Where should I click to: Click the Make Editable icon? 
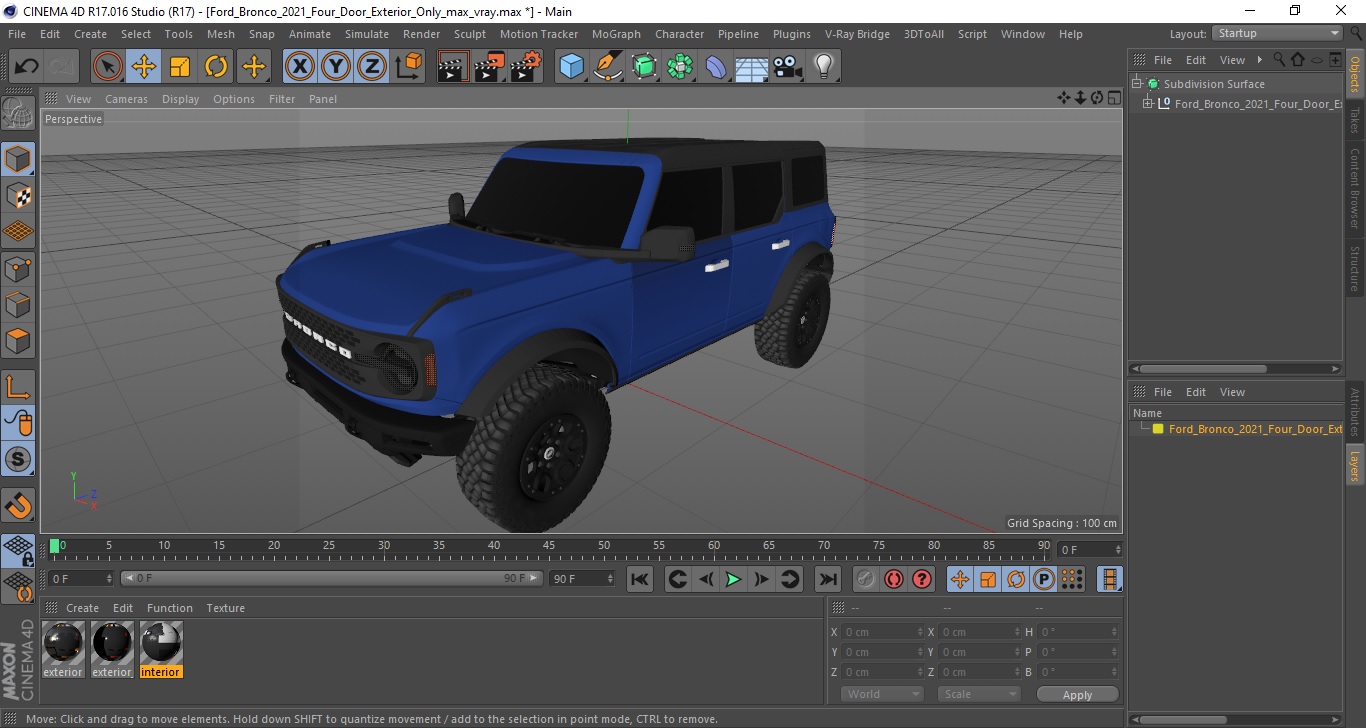[18, 114]
